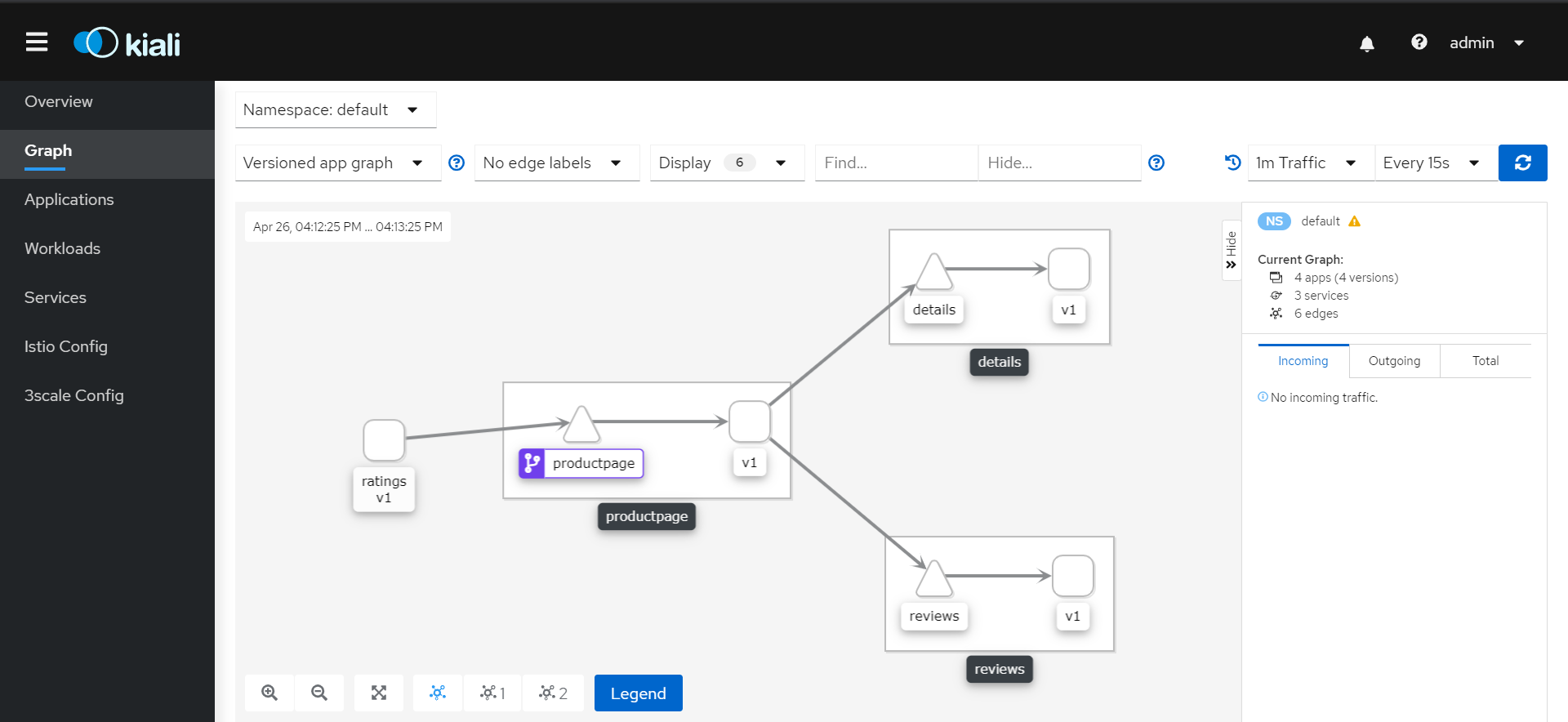Screen dimensions: 1568x722
Task: Switch to the Incoming traffic tab
Action: pos(1303,361)
